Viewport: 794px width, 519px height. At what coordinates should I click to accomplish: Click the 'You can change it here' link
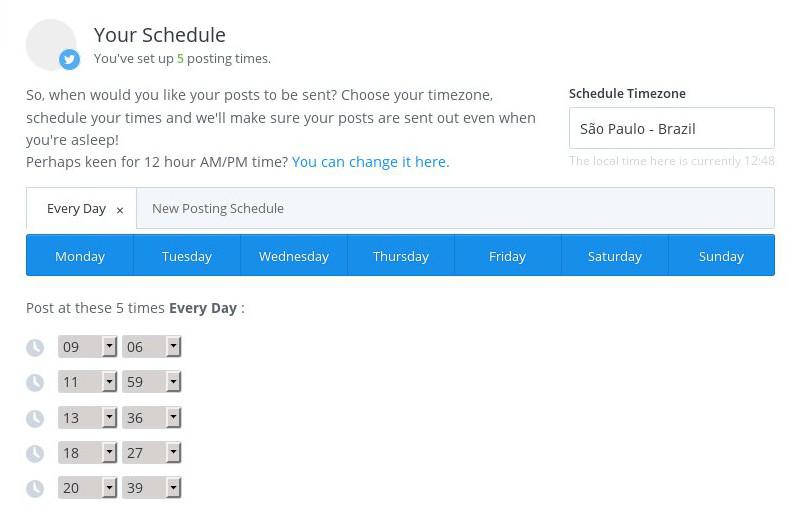click(x=370, y=162)
